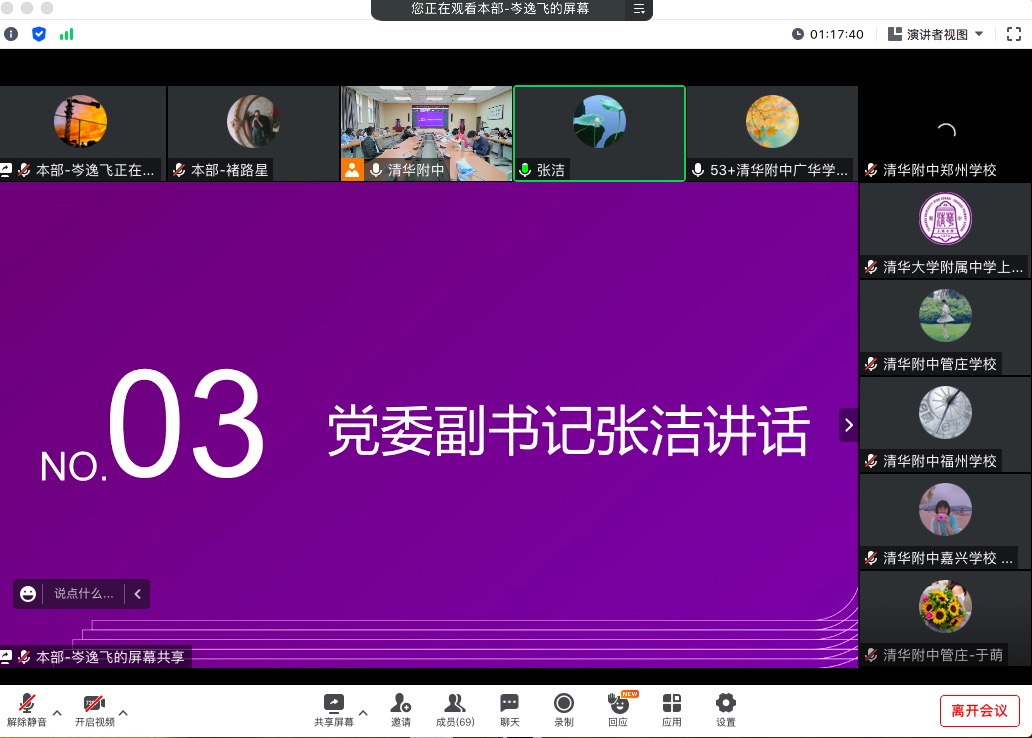The image size is (1032, 738).
Task: Toggle full screen mode at top-right
Action: pos(1013,34)
